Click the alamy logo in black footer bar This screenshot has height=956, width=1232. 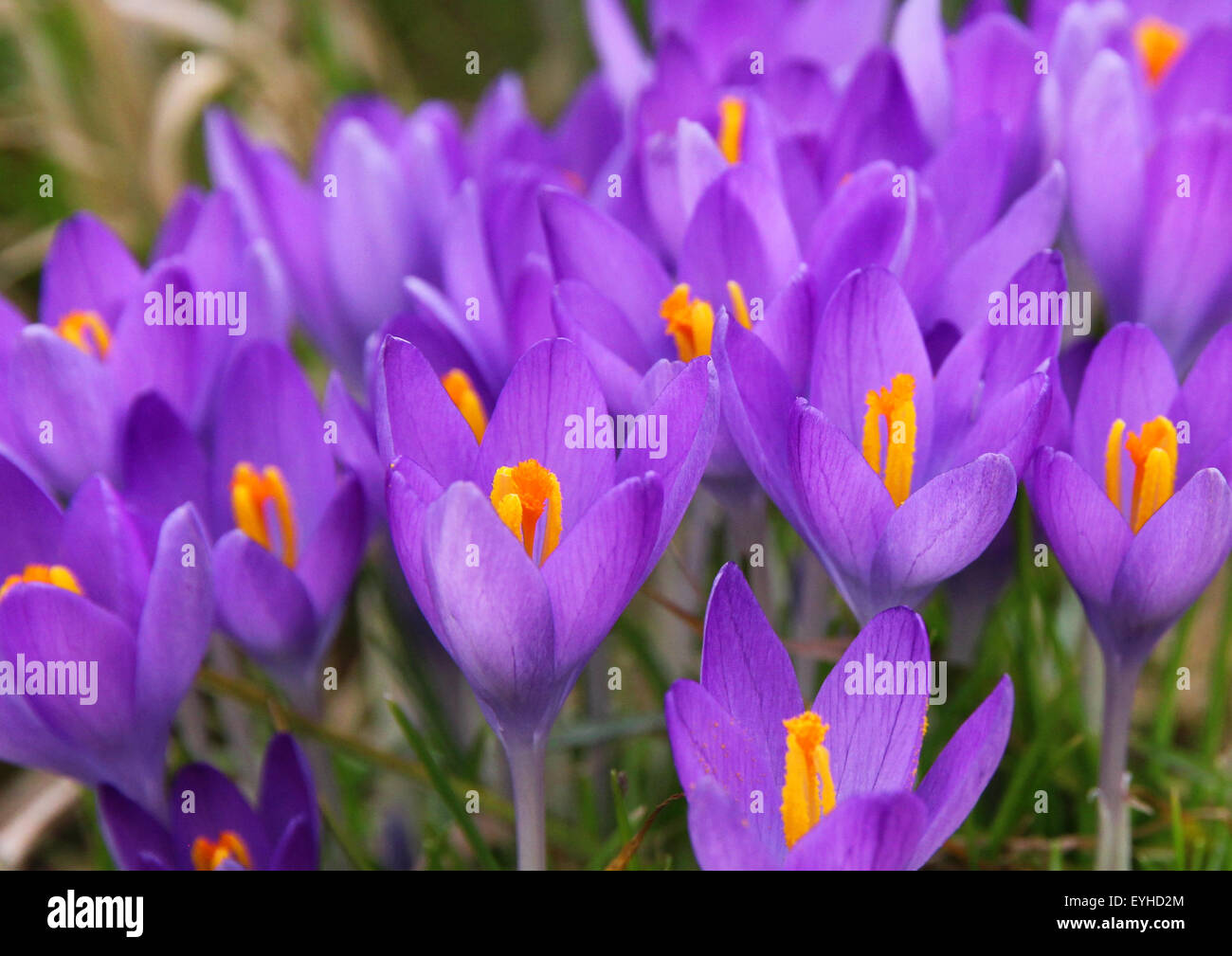(96, 913)
